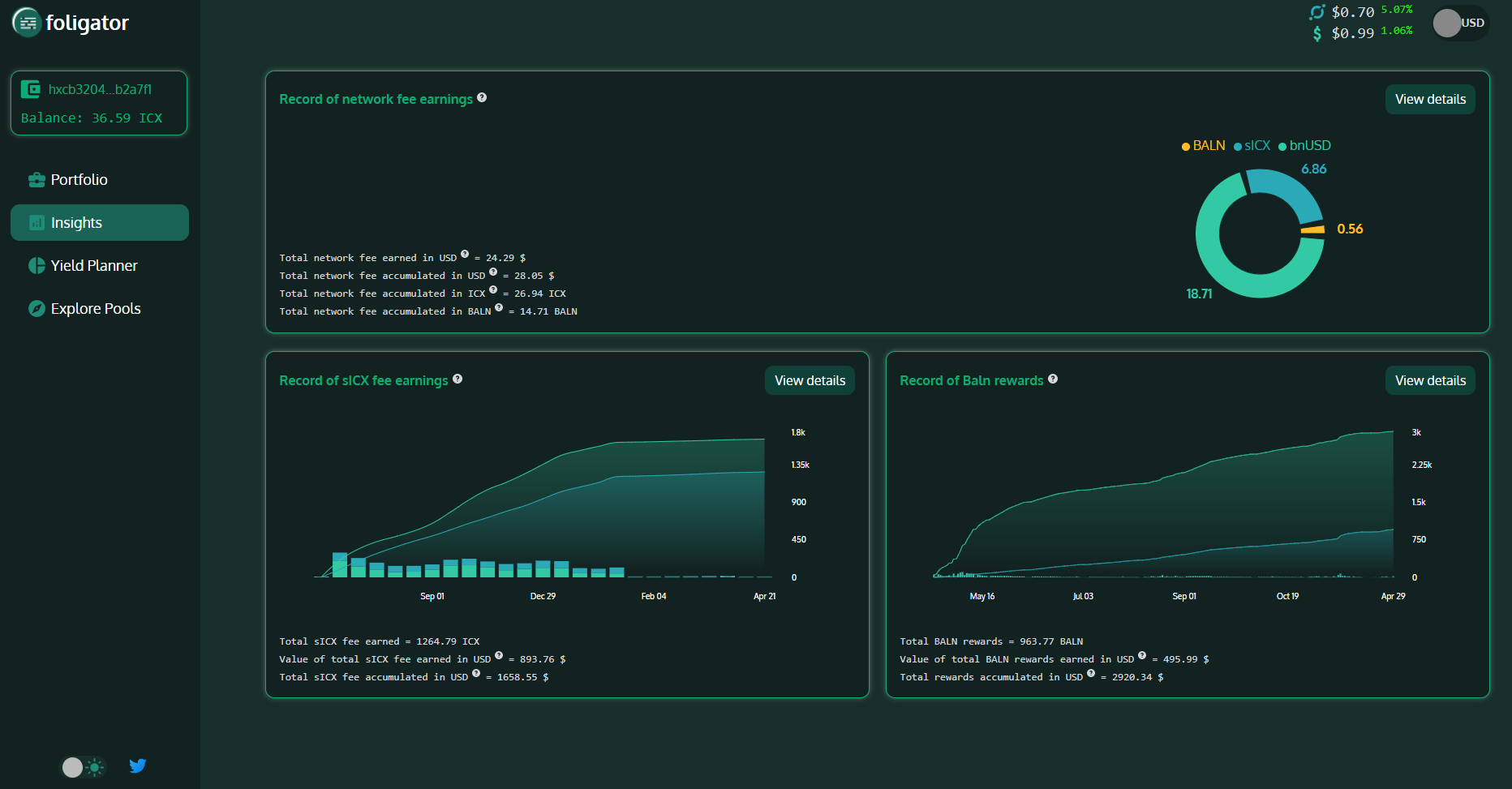View details of network fee earnings
Screen dimensions: 1512x789
pos(1429,100)
